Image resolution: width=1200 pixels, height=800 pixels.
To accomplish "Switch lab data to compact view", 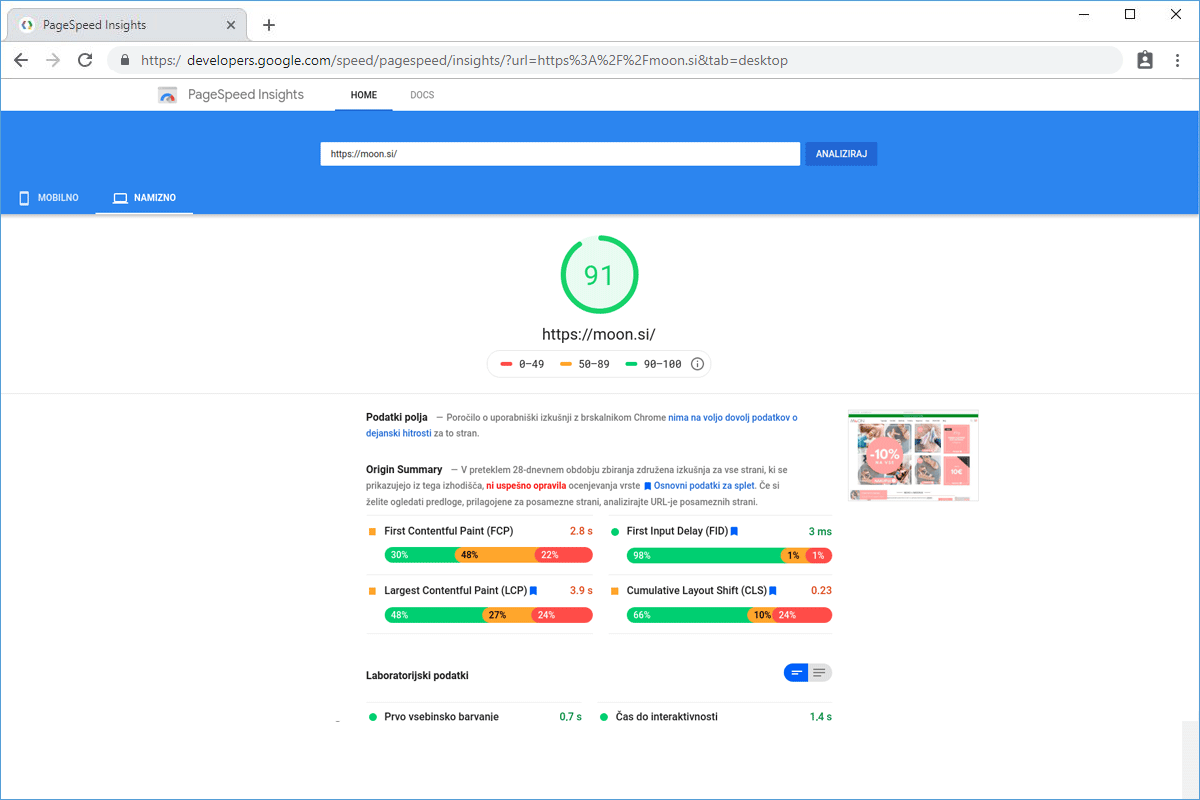I will point(797,673).
